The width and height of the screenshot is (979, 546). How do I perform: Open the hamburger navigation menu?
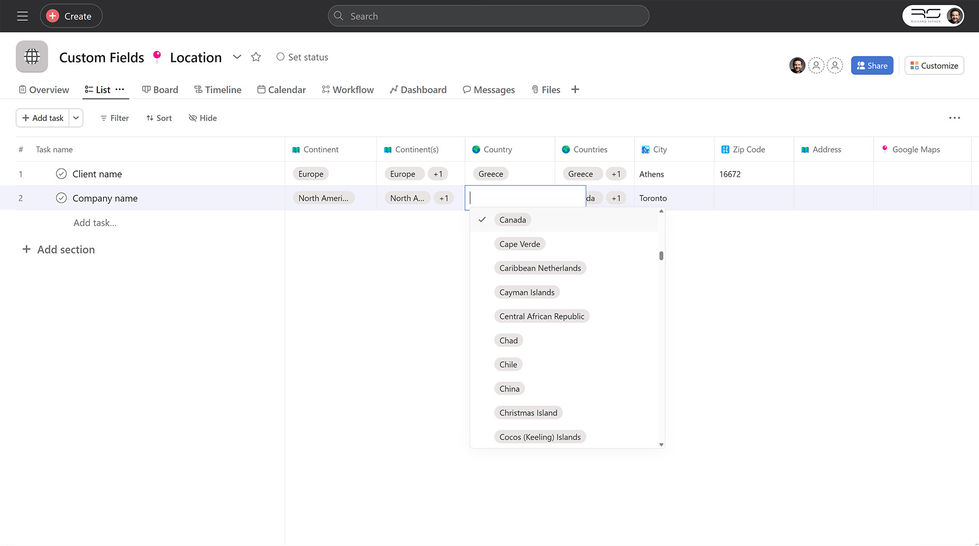pos(22,16)
